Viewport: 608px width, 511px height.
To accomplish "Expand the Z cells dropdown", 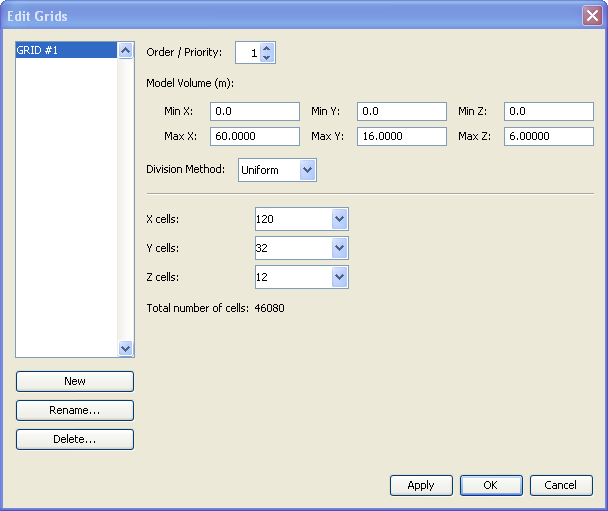I will click(x=339, y=277).
